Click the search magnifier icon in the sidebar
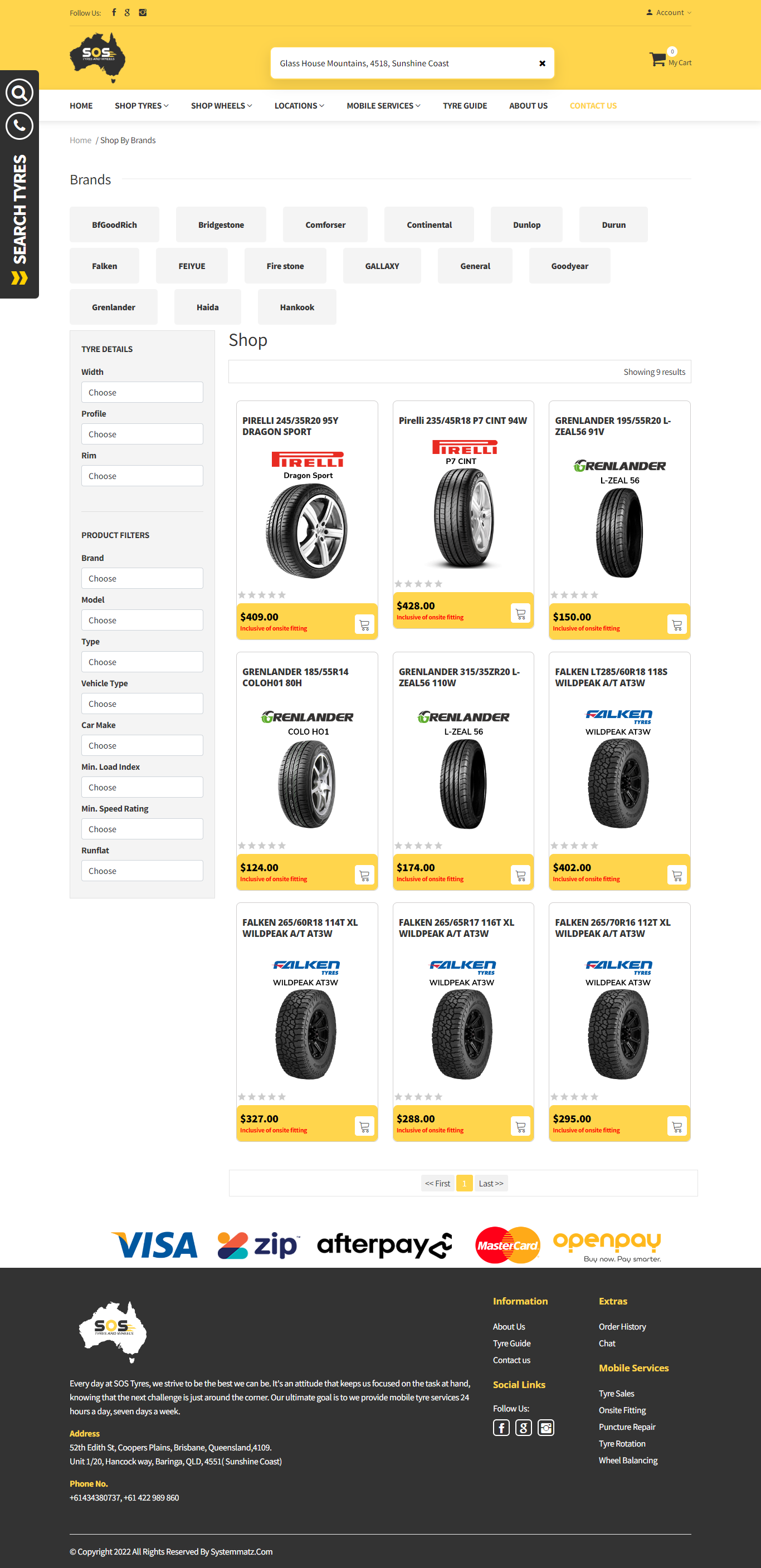 19,93
